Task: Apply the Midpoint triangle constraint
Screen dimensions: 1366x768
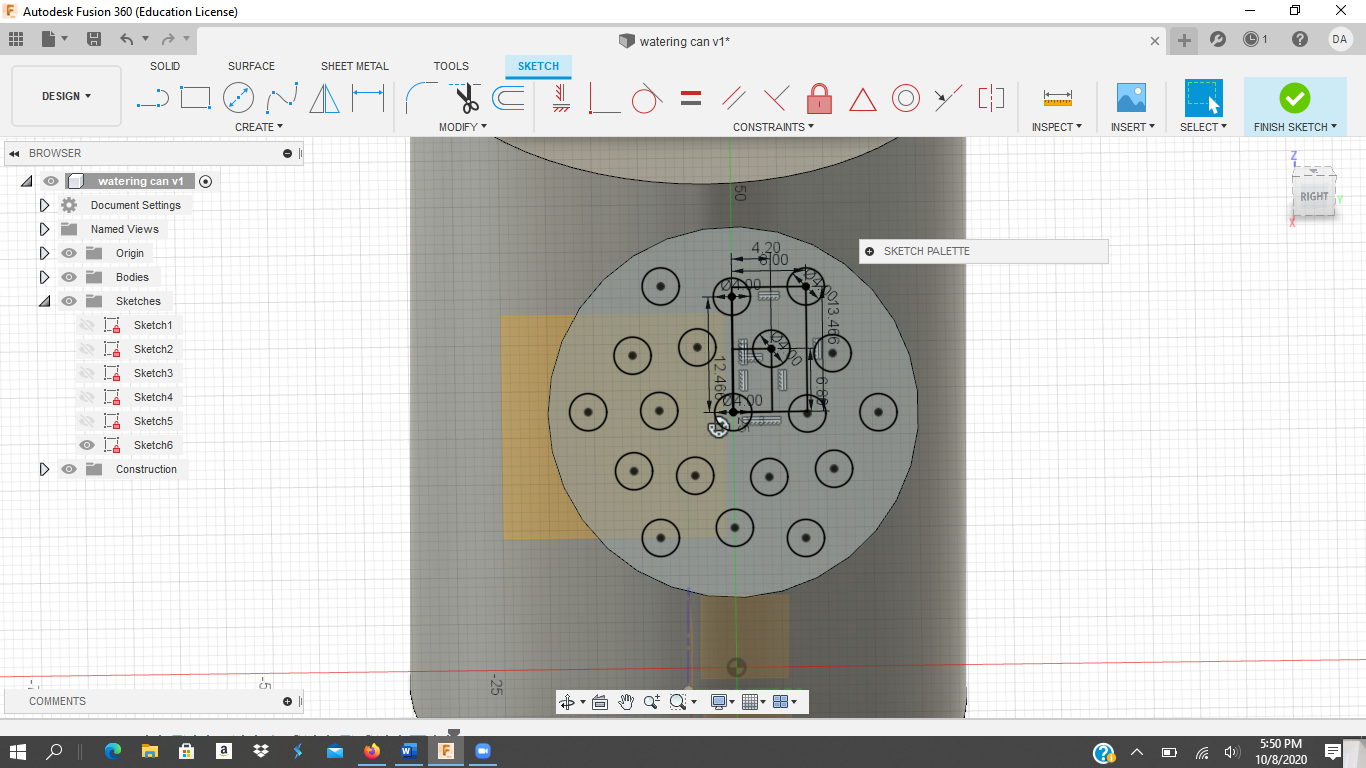Action: click(863, 99)
